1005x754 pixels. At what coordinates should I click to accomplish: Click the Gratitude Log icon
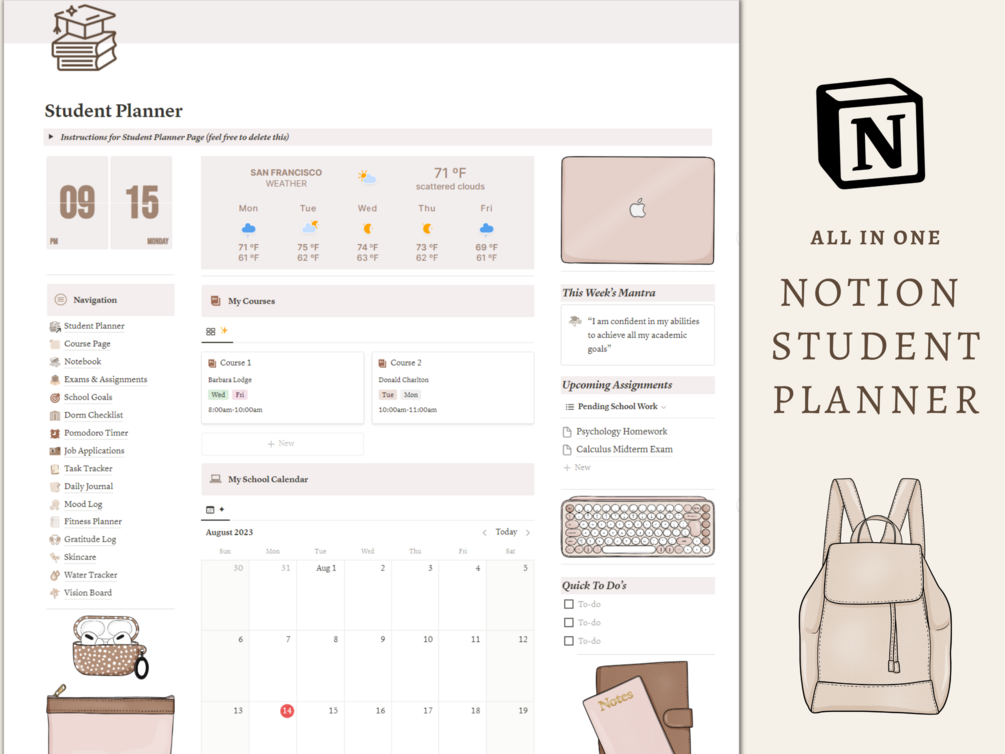(55, 540)
